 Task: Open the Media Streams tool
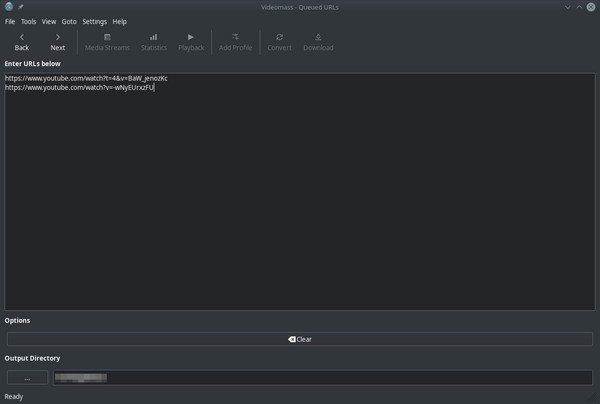tap(107, 41)
